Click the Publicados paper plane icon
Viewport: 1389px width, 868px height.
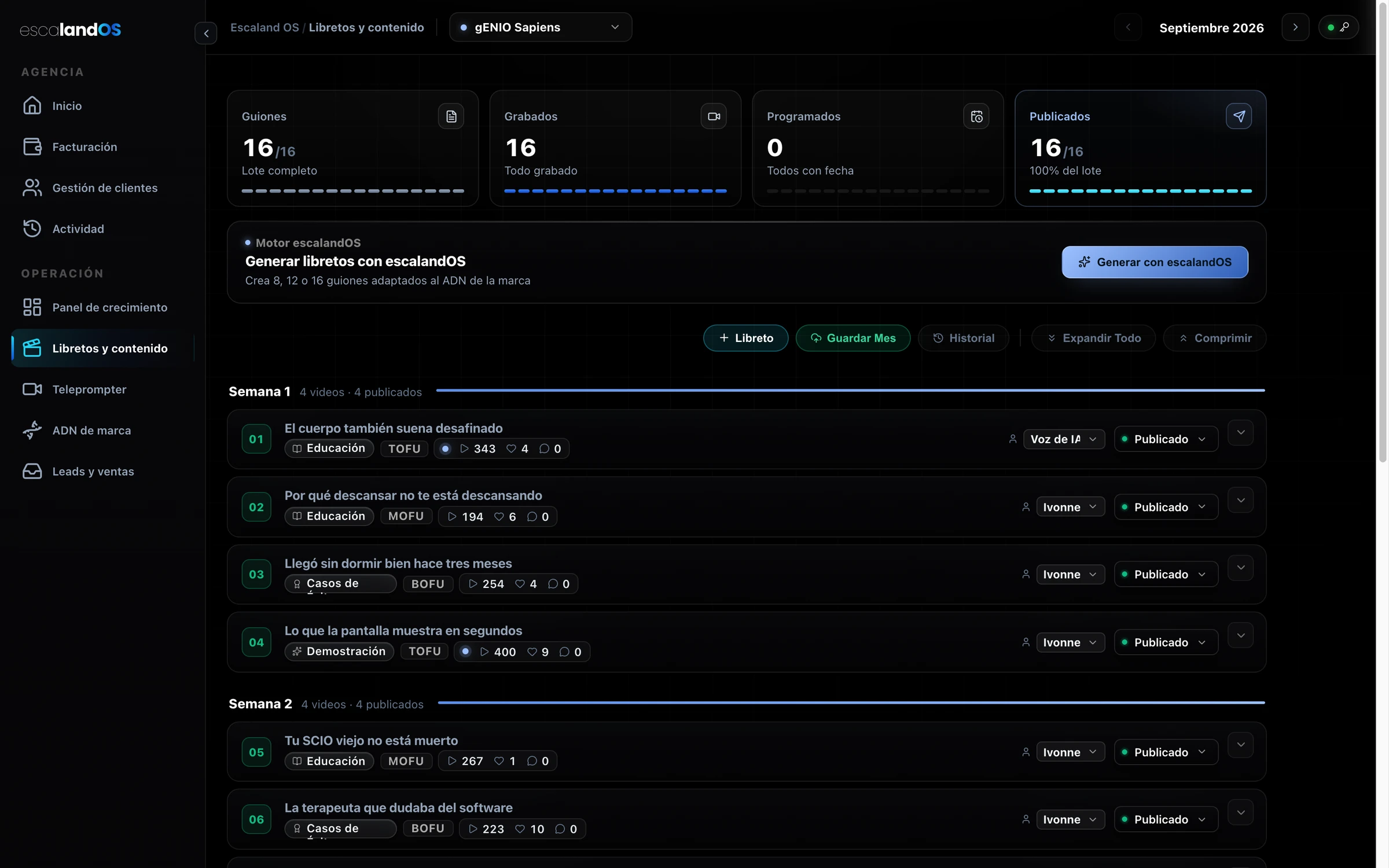(1239, 116)
